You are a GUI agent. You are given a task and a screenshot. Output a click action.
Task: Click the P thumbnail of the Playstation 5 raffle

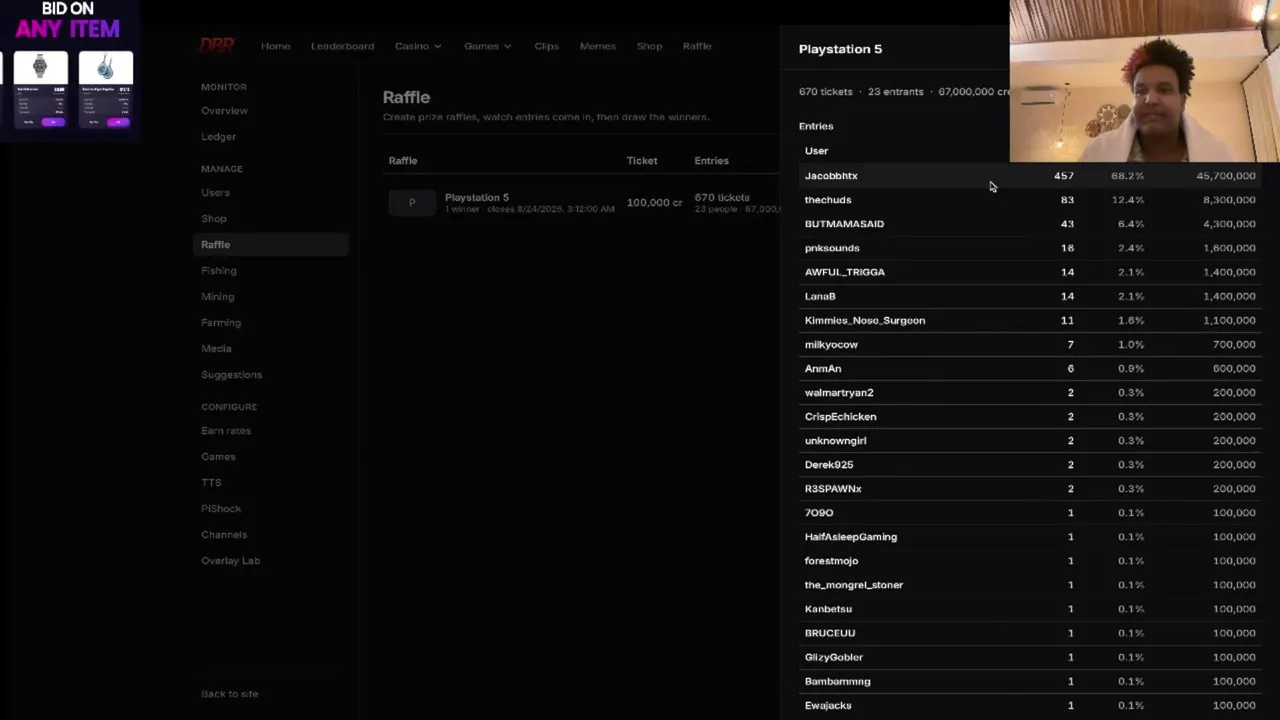[412, 203]
